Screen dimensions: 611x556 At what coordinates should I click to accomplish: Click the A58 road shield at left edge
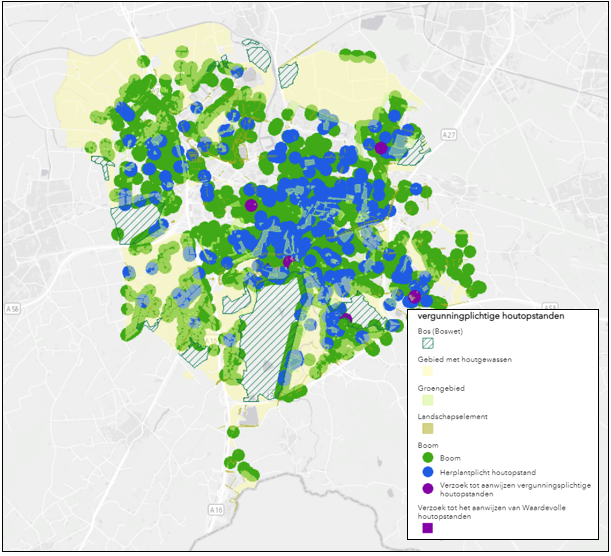click(12, 309)
